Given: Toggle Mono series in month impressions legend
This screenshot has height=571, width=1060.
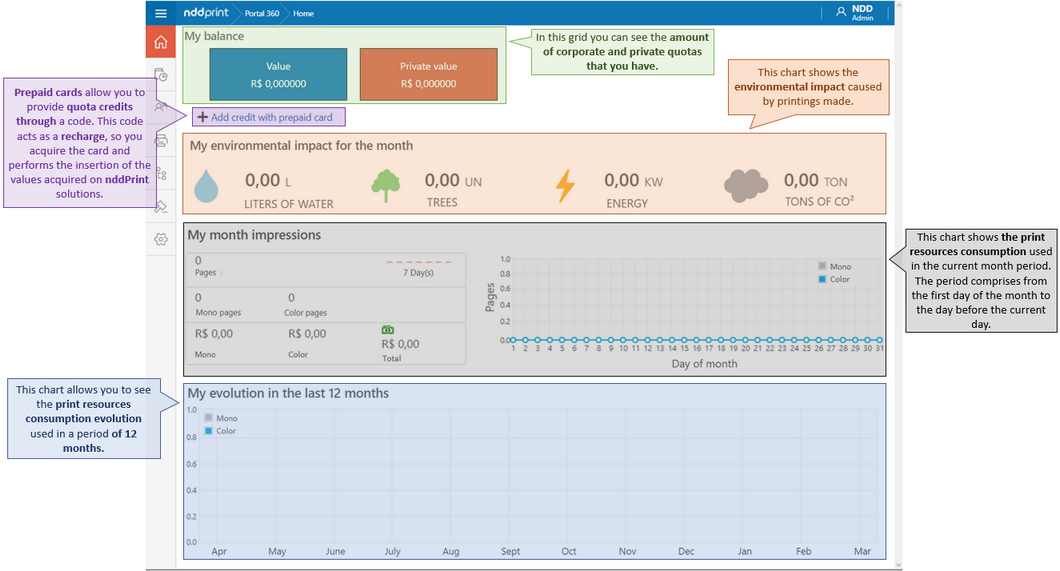Looking at the screenshot, I should 834,266.
